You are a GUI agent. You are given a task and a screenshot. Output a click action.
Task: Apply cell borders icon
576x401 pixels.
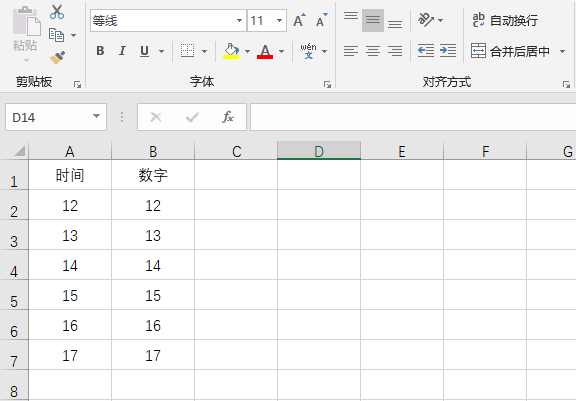(x=187, y=51)
